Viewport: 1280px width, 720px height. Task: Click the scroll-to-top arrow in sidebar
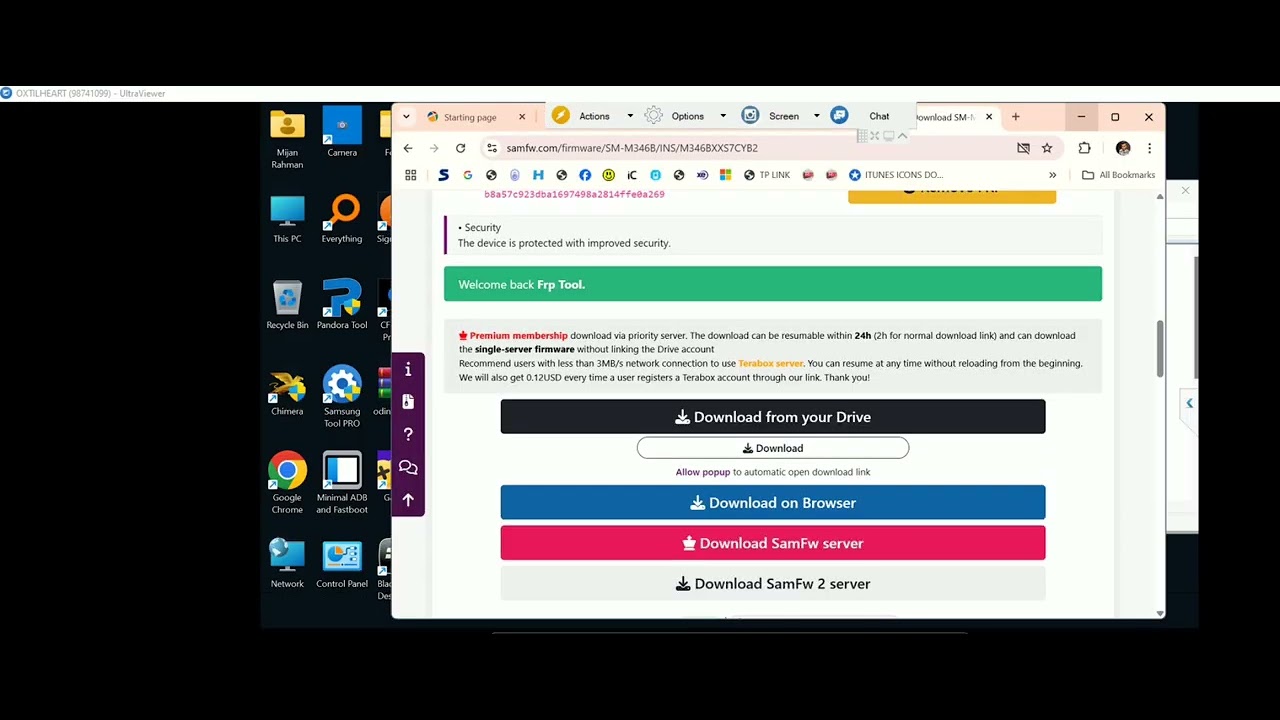coord(408,499)
